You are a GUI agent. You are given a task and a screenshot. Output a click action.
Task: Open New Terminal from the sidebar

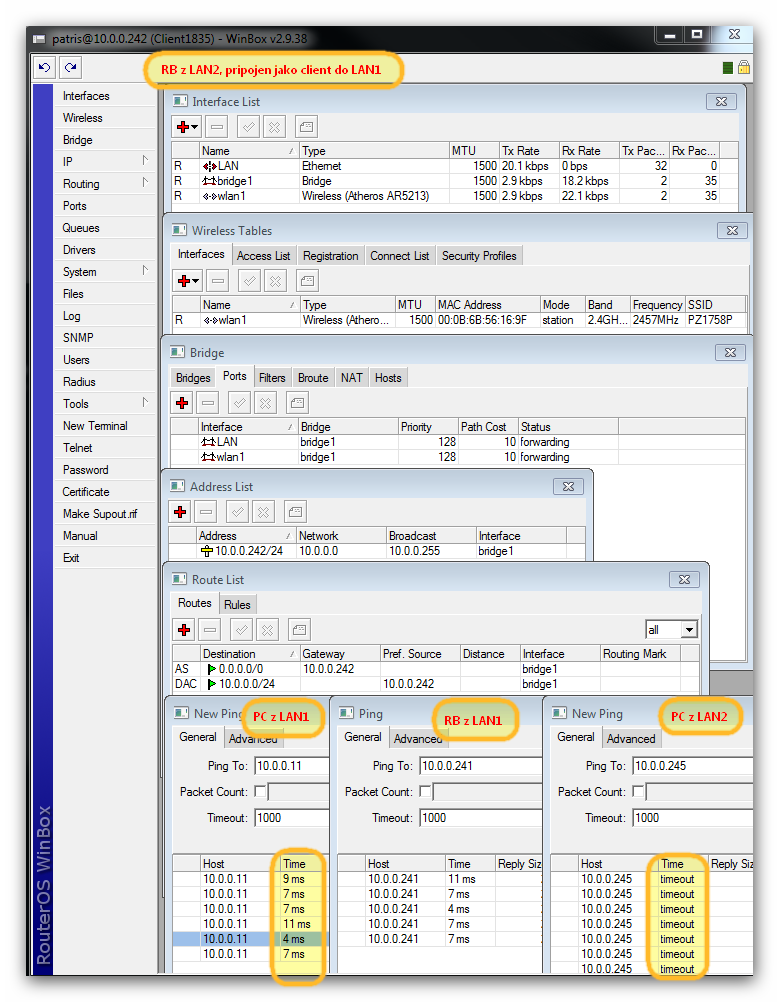click(95, 426)
